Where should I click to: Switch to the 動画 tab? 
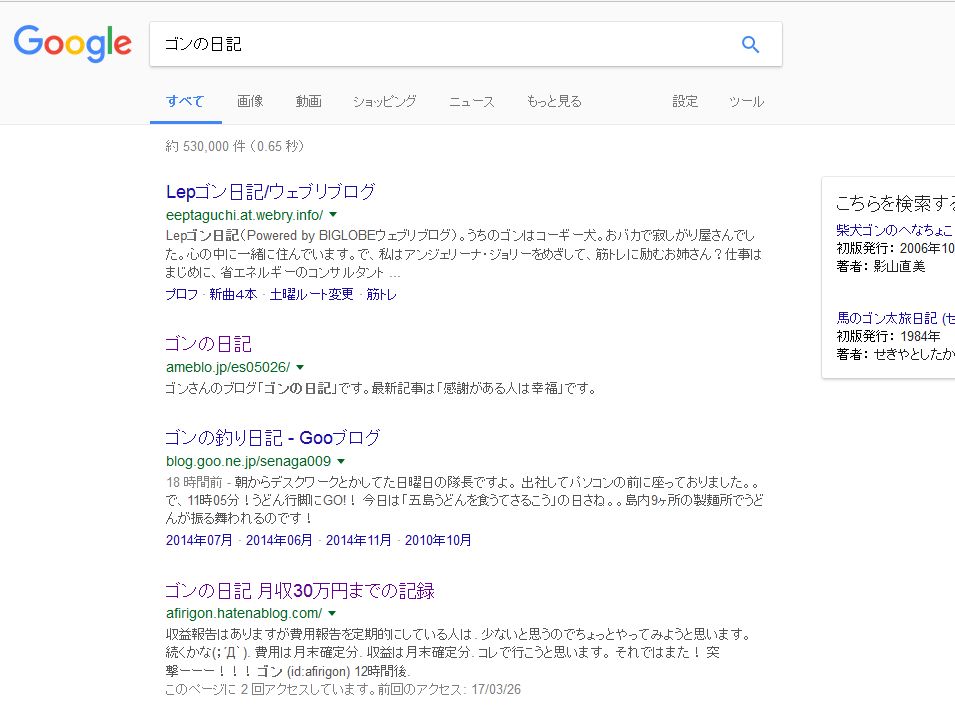(308, 101)
